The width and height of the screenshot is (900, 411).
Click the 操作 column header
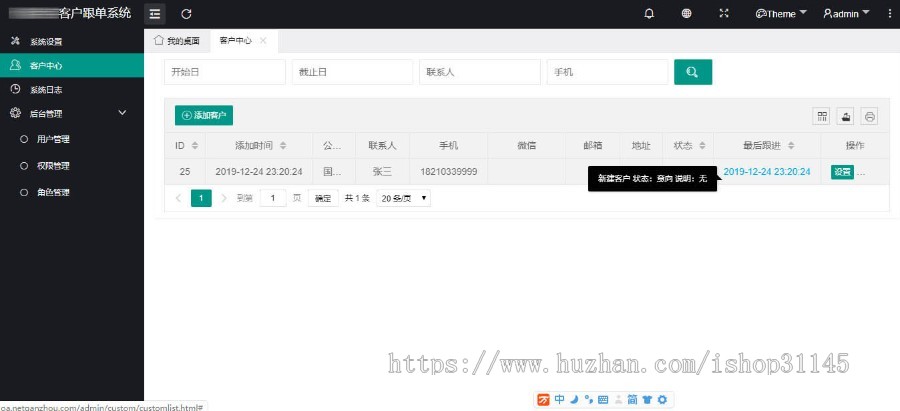point(855,146)
